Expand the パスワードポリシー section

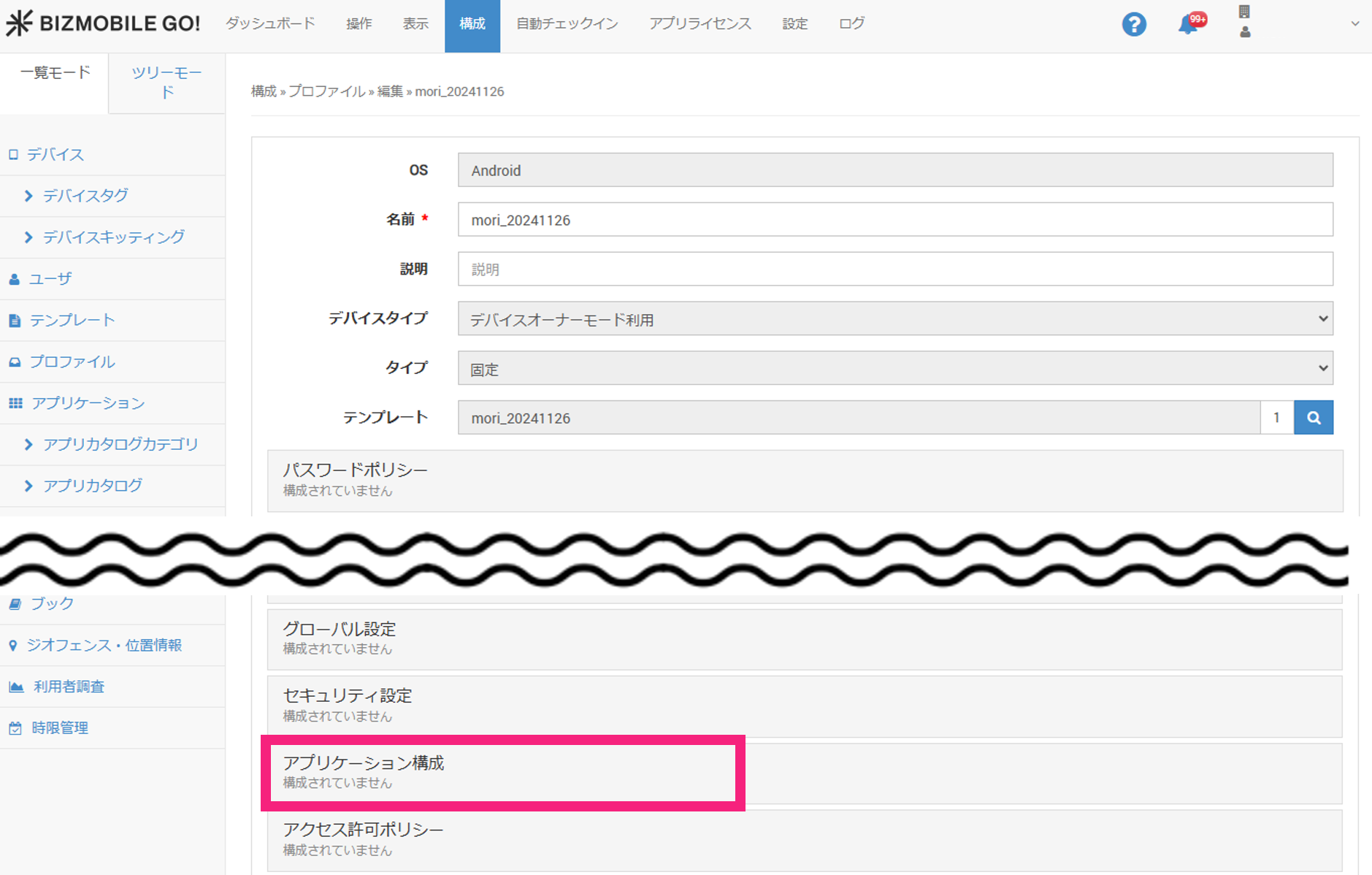click(x=355, y=470)
